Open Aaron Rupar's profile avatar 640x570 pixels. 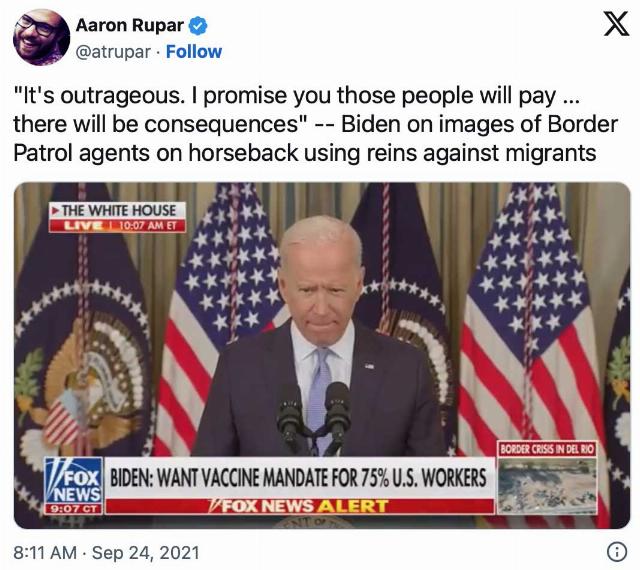(x=41, y=37)
